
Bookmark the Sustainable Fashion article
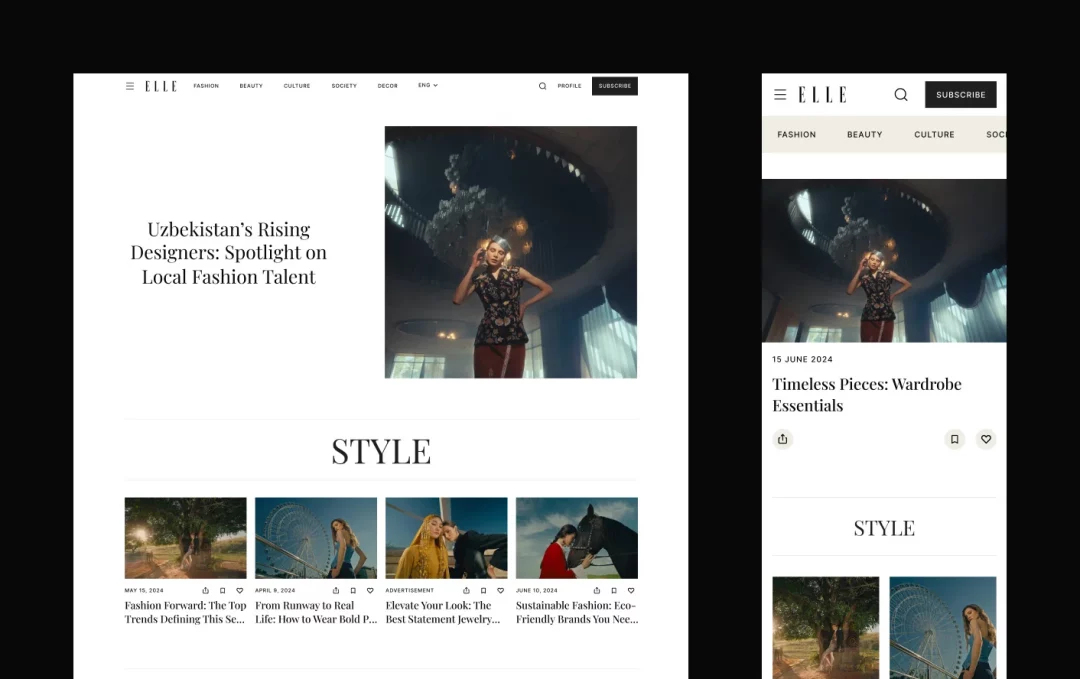coord(614,590)
